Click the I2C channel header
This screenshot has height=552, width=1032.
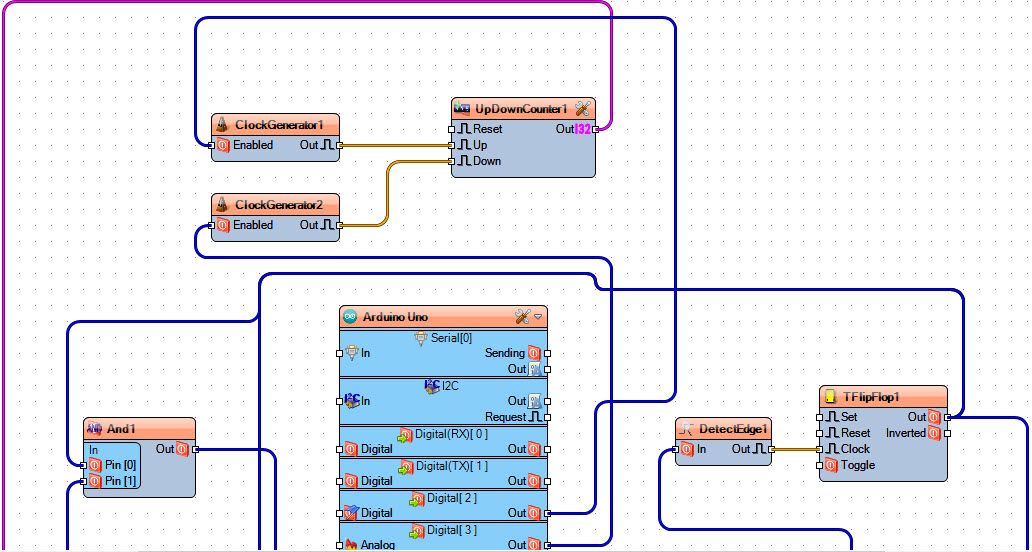tap(442, 386)
